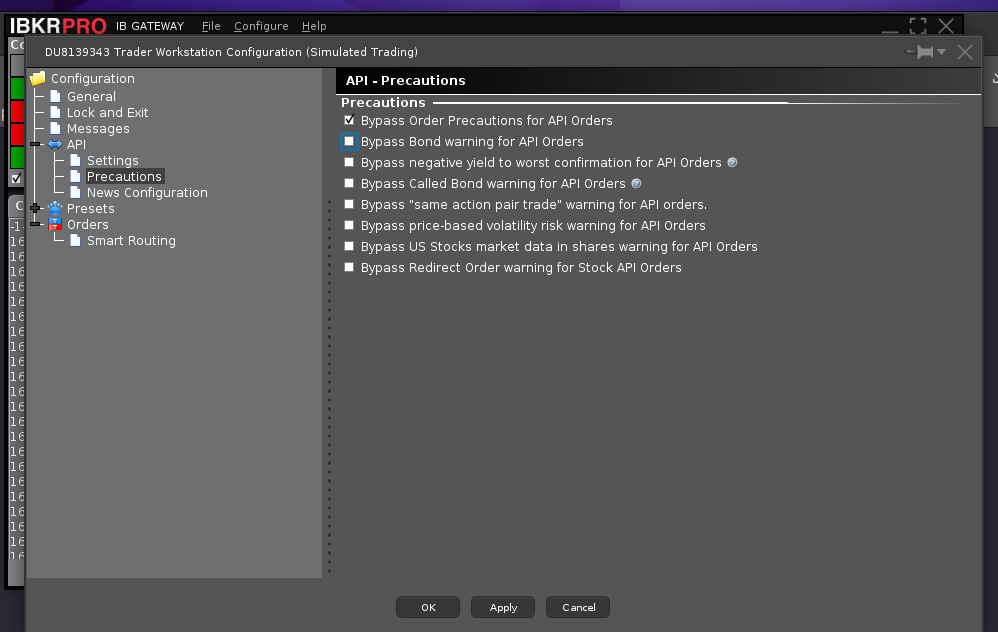Expand the Presets tree node
Viewport: 998px width, 632px height.
point(36,208)
